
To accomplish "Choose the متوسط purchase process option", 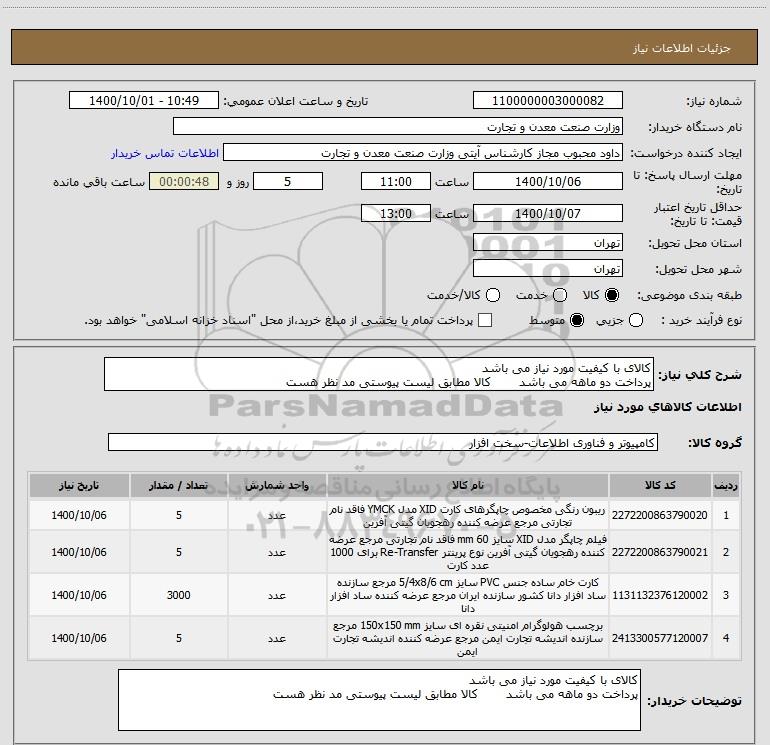I will pos(577,320).
